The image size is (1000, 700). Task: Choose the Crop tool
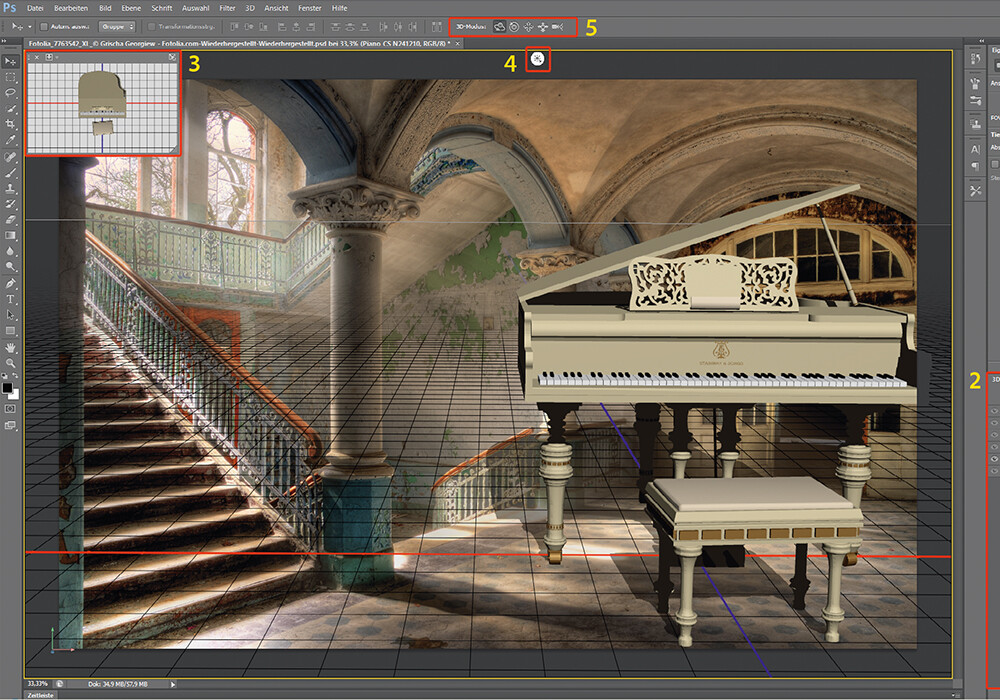(x=10, y=124)
